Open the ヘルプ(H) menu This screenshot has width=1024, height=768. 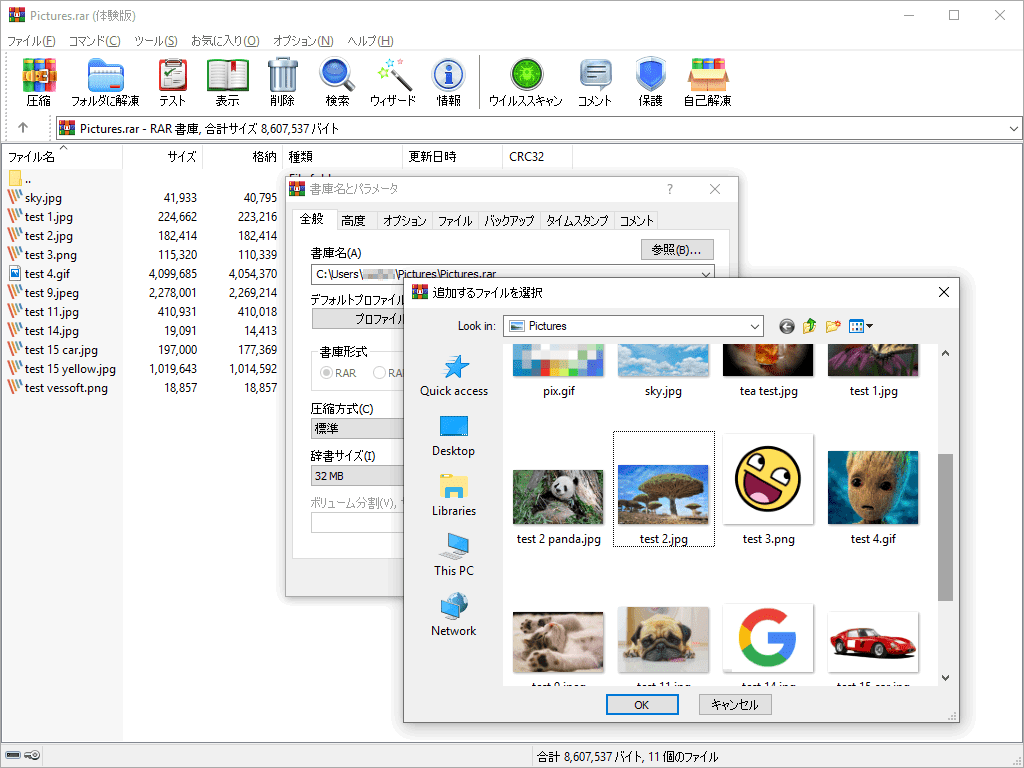pyautogui.click(x=370, y=40)
